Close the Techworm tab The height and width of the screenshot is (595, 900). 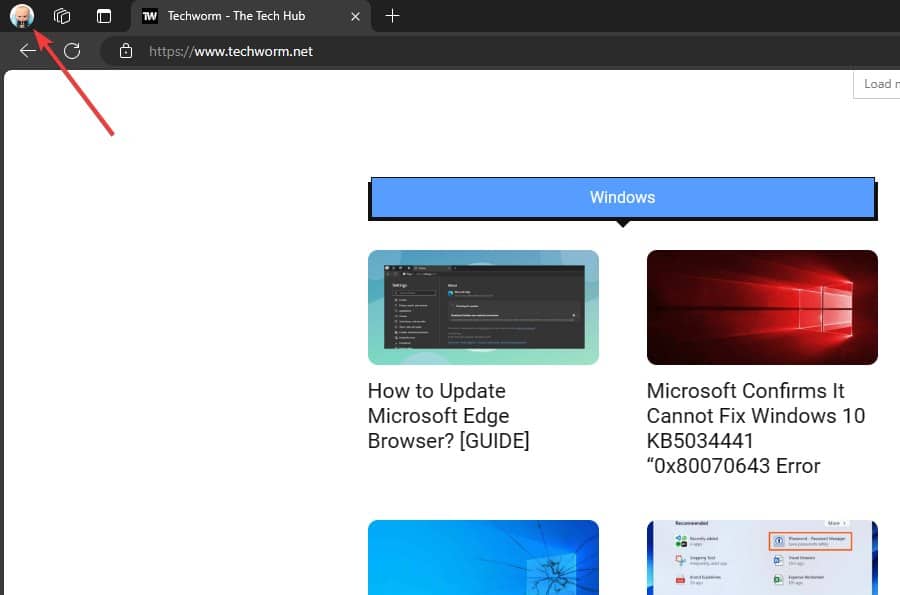pos(355,16)
